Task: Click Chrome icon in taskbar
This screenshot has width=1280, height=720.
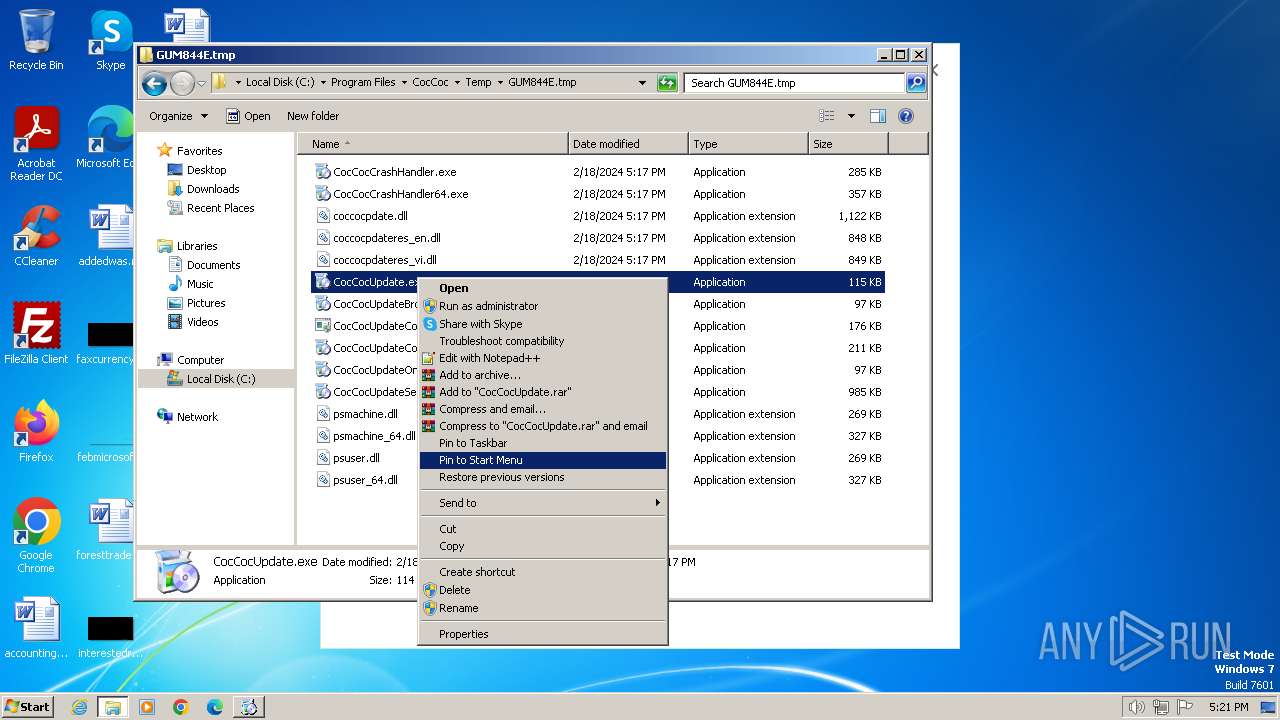Action: pos(181,707)
